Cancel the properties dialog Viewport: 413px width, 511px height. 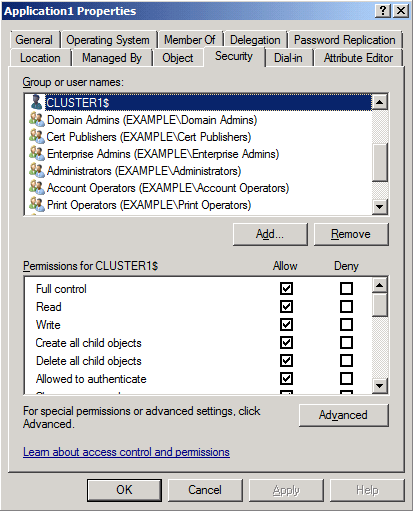tap(205, 490)
